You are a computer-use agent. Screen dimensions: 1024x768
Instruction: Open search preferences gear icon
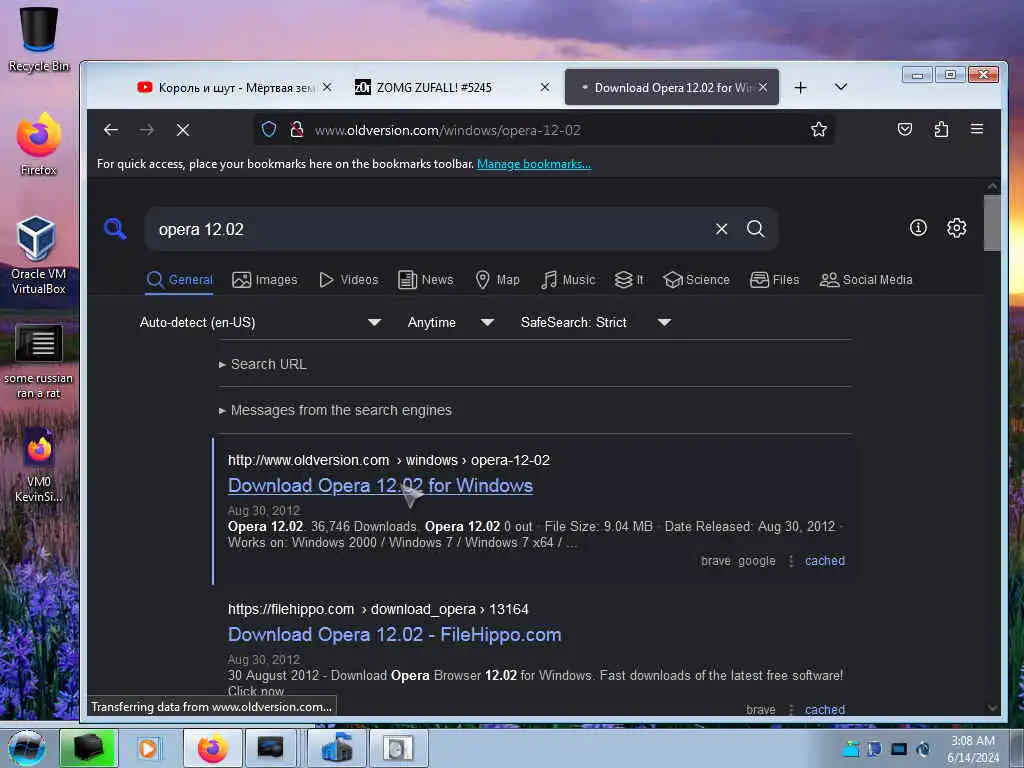(x=956, y=227)
